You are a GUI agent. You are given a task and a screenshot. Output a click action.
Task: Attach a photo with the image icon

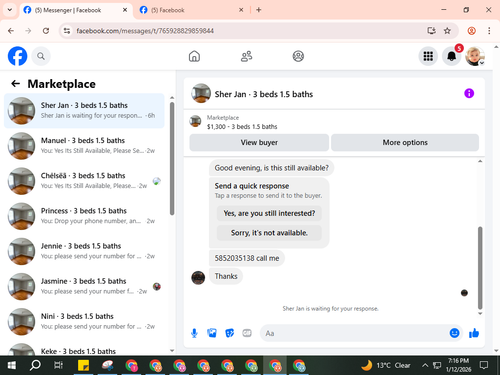click(x=212, y=333)
